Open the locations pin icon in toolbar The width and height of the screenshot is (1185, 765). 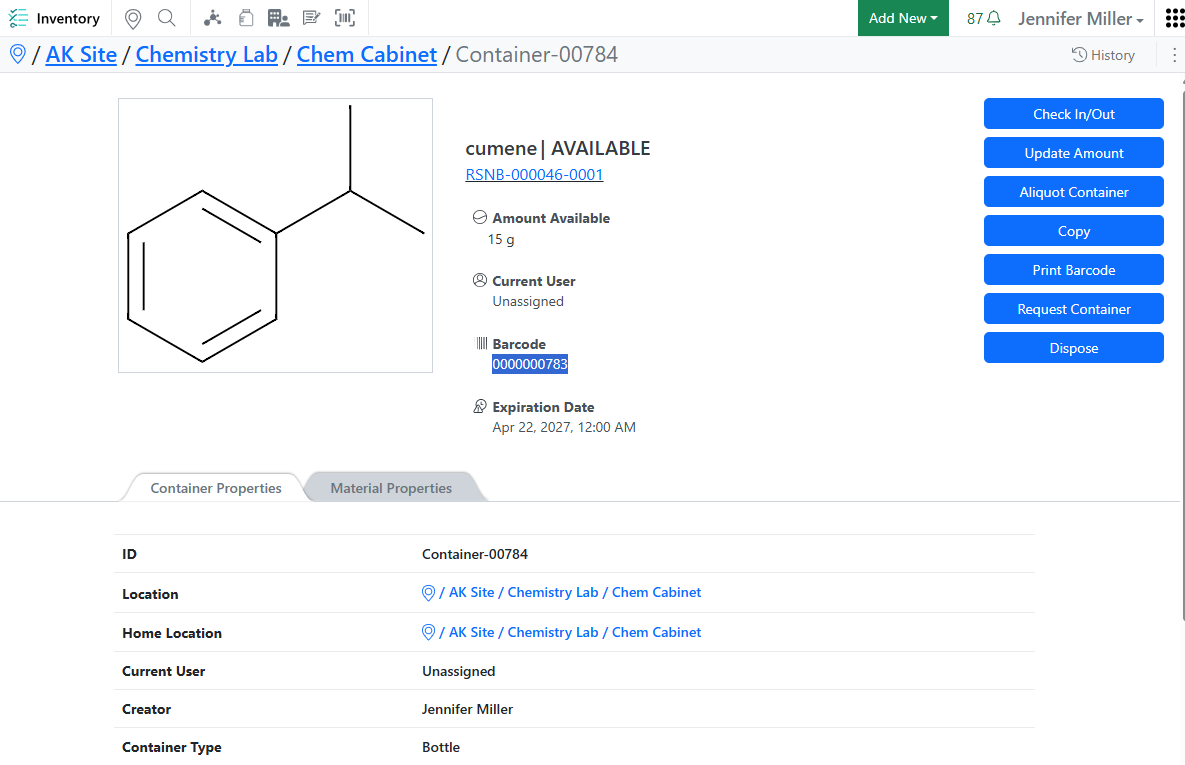(133, 18)
